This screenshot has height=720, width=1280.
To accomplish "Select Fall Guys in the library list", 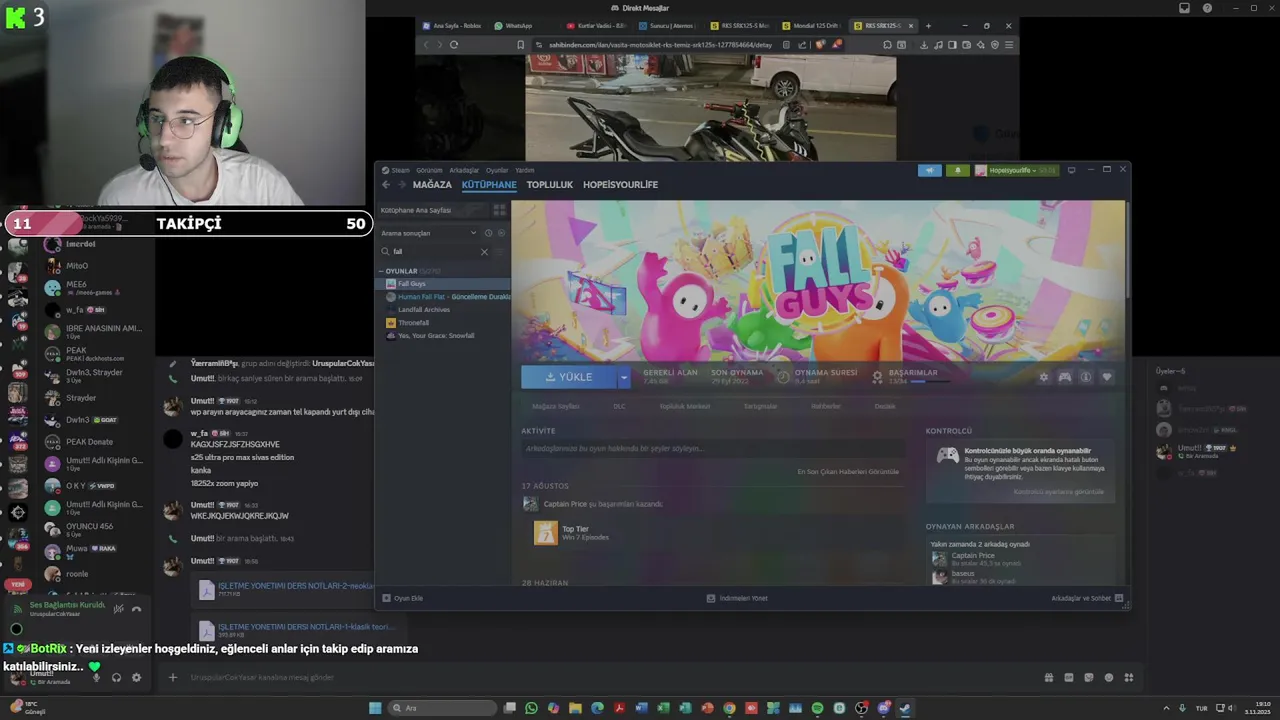I will click(445, 284).
